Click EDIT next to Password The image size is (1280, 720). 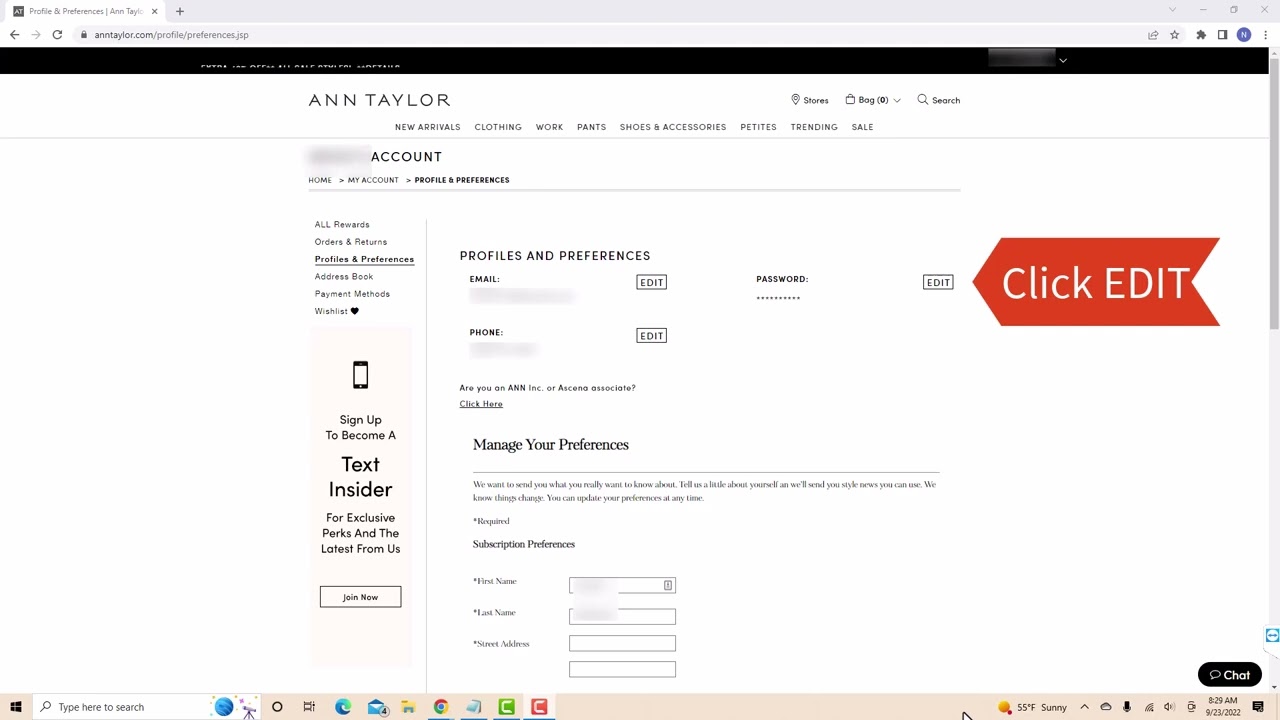938,283
